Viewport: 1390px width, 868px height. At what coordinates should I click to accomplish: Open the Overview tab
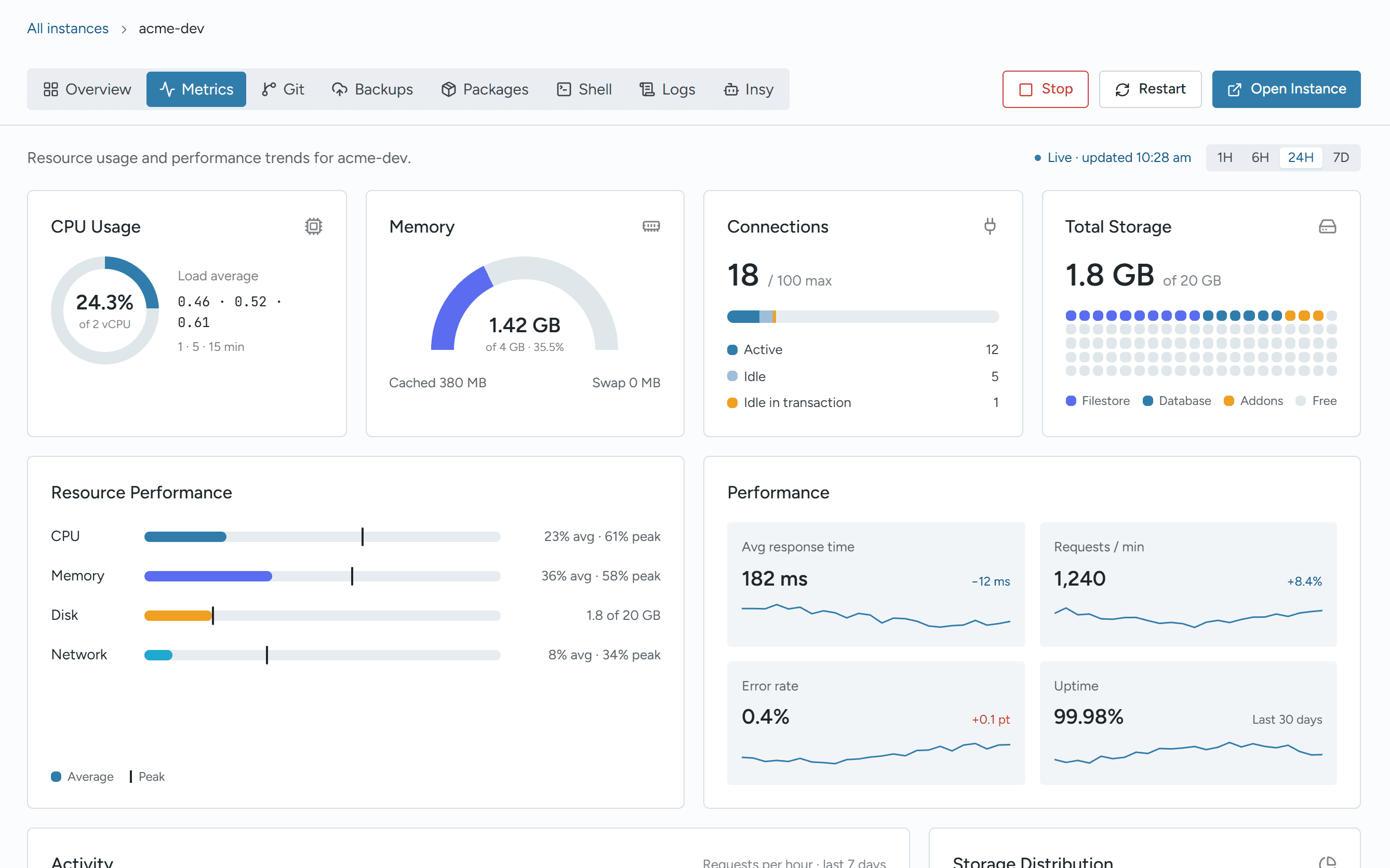[87, 89]
